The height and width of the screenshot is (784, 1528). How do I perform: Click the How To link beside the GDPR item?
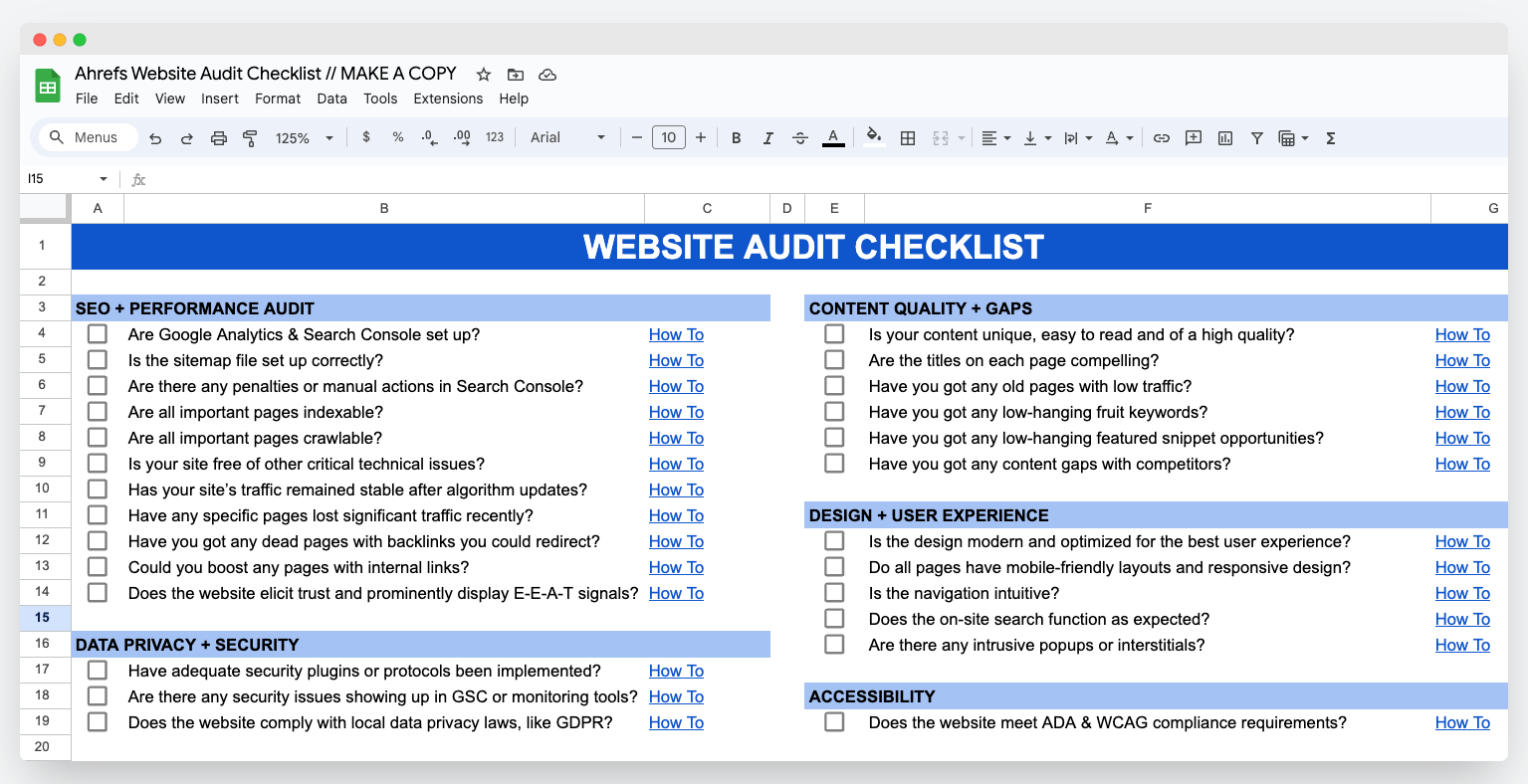(x=676, y=722)
